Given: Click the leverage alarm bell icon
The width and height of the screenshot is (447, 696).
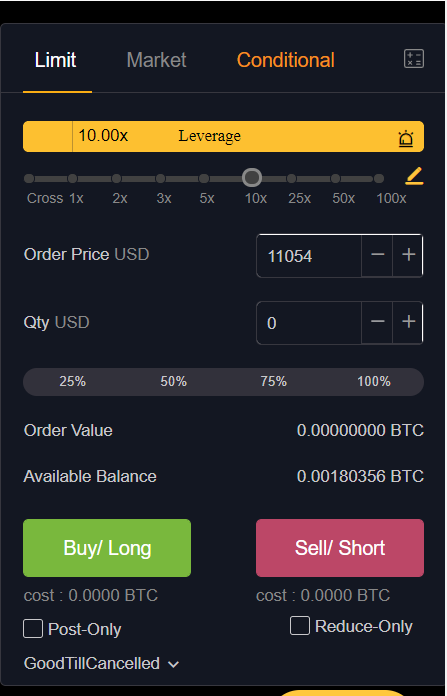Looking at the screenshot, I should [406, 138].
